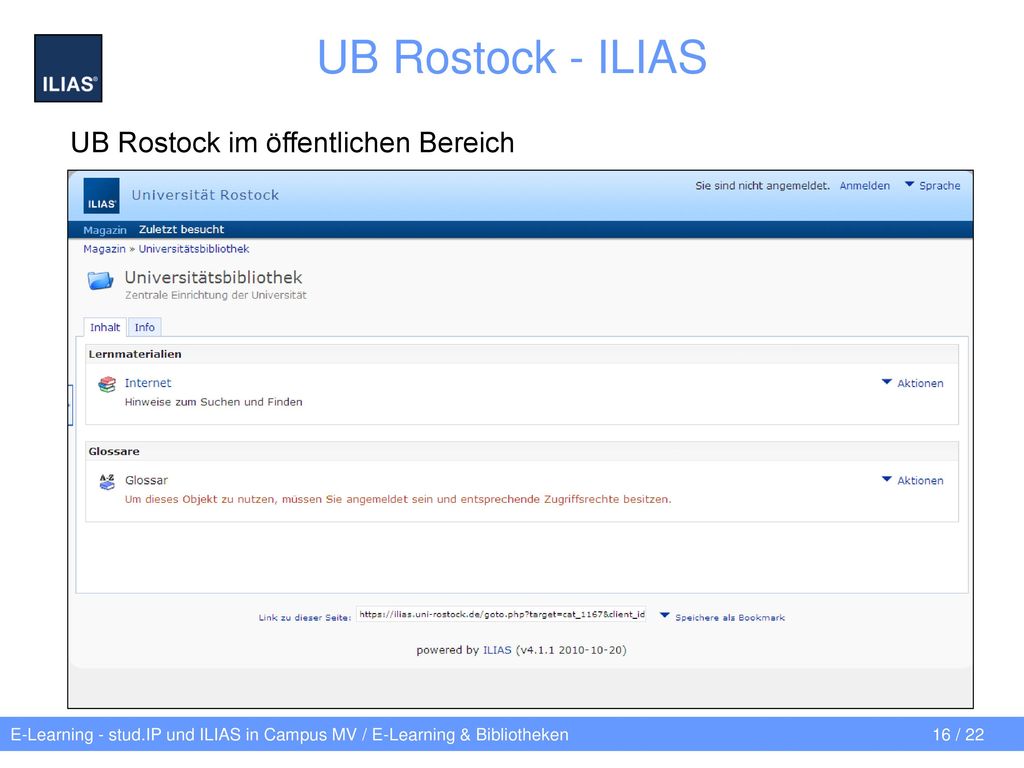The image size is (1024, 768).
Task: Click the A-Z glossary icon
Action: pos(107,482)
